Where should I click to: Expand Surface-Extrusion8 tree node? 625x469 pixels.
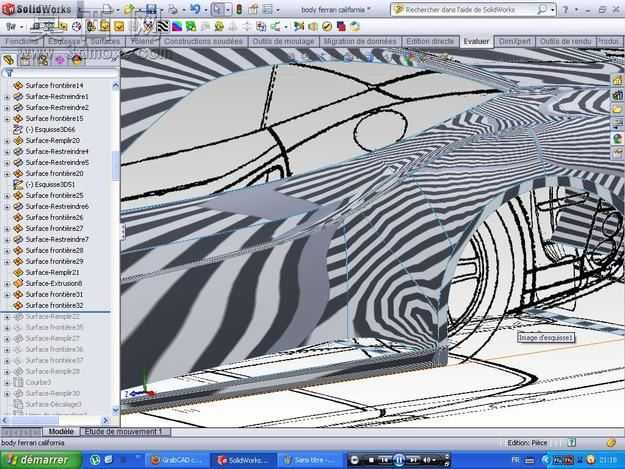(x=7, y=283)
